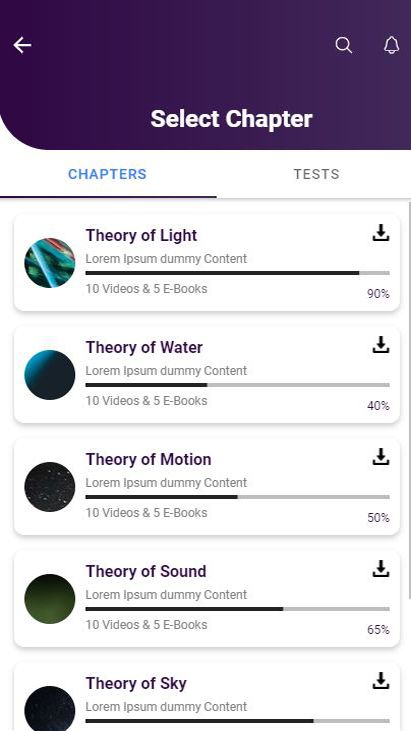Download the Theory of Sky chapter

click(381, 680)
